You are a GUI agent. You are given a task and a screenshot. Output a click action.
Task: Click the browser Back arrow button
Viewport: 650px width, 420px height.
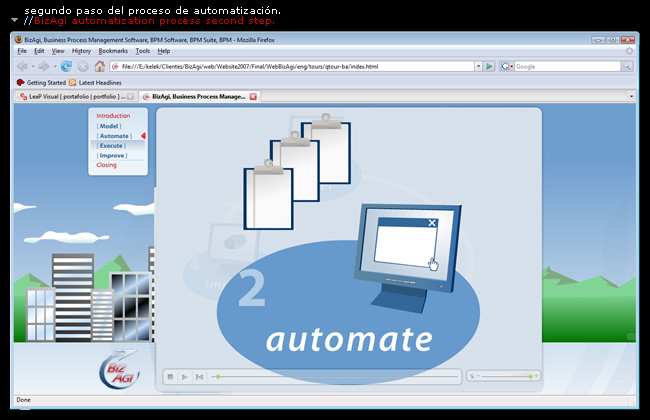[x=22, y=66]
